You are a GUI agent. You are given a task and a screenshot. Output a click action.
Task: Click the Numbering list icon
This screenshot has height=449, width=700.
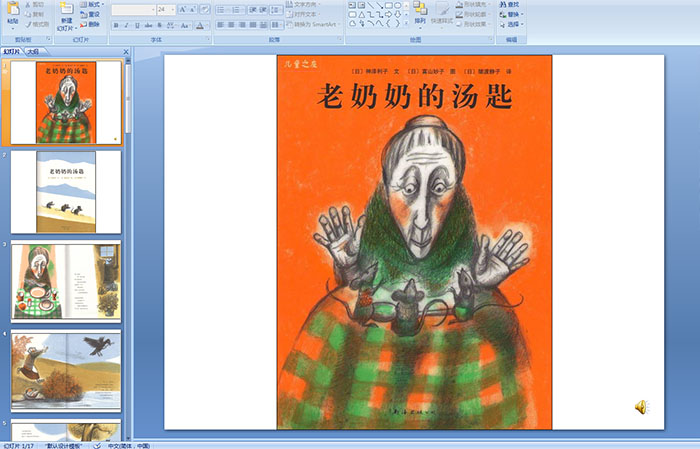pos(235,9)
